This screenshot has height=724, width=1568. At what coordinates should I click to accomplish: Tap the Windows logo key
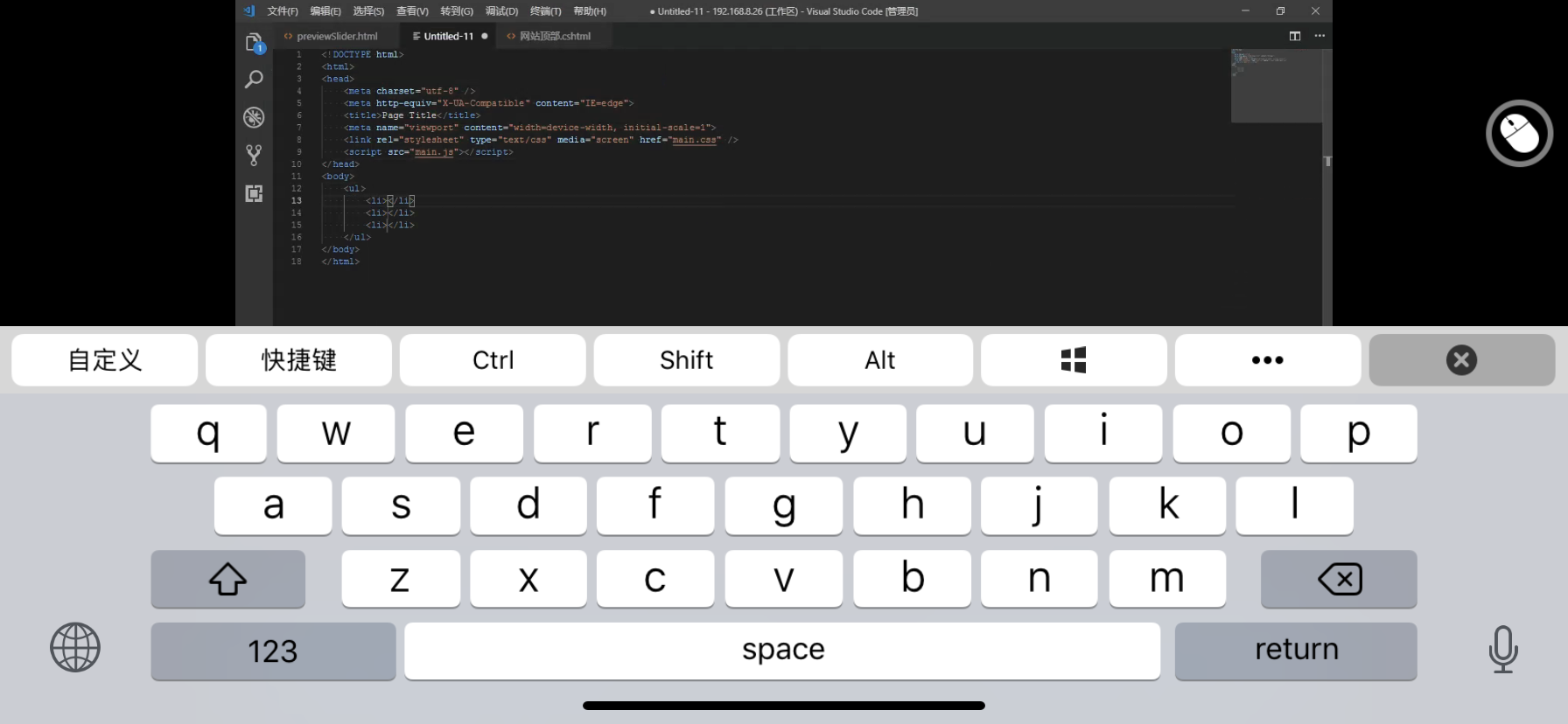pyautogui.click(x=1074, y=359)
